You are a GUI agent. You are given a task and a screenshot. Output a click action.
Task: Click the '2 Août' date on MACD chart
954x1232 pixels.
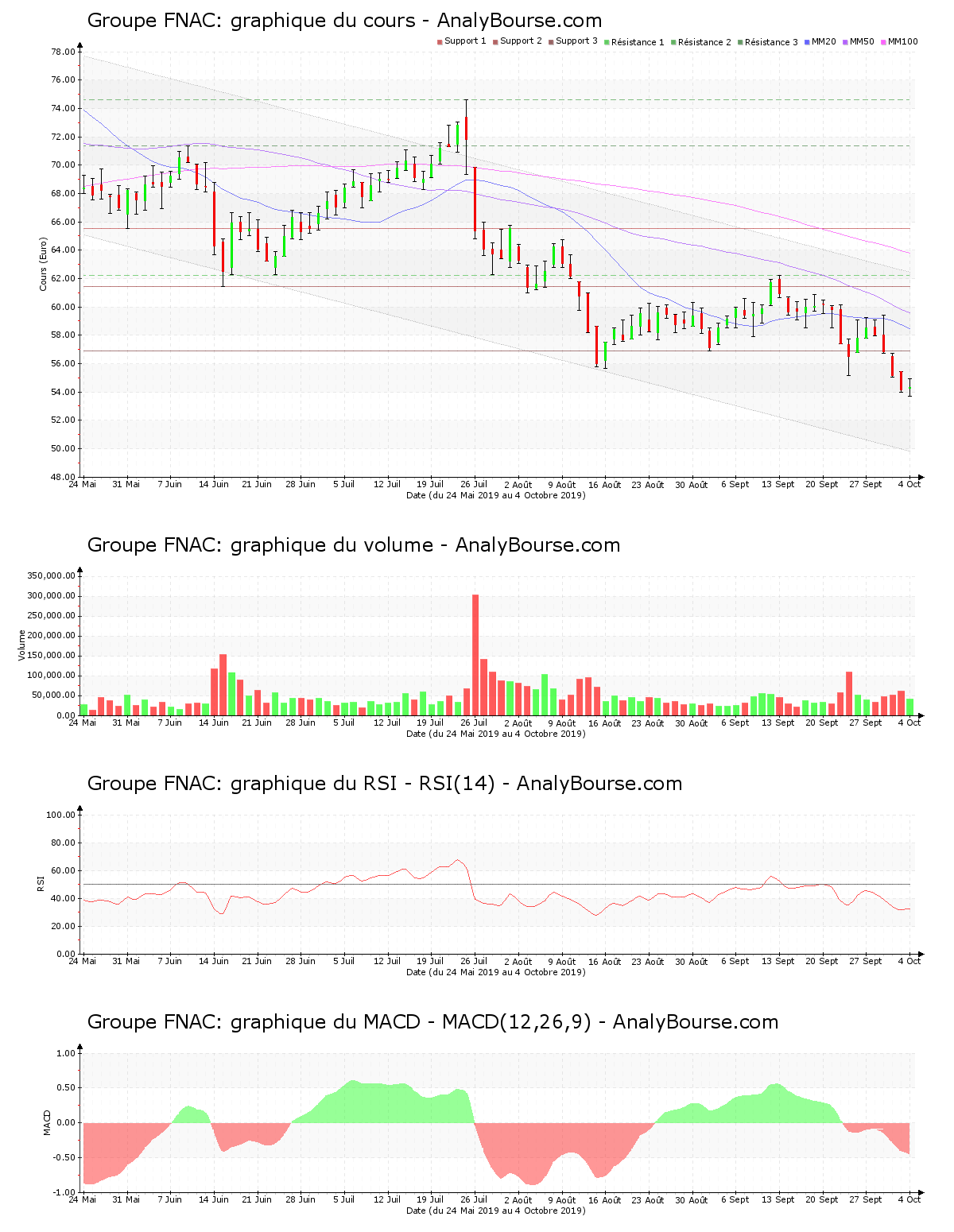pos(518,1199)
